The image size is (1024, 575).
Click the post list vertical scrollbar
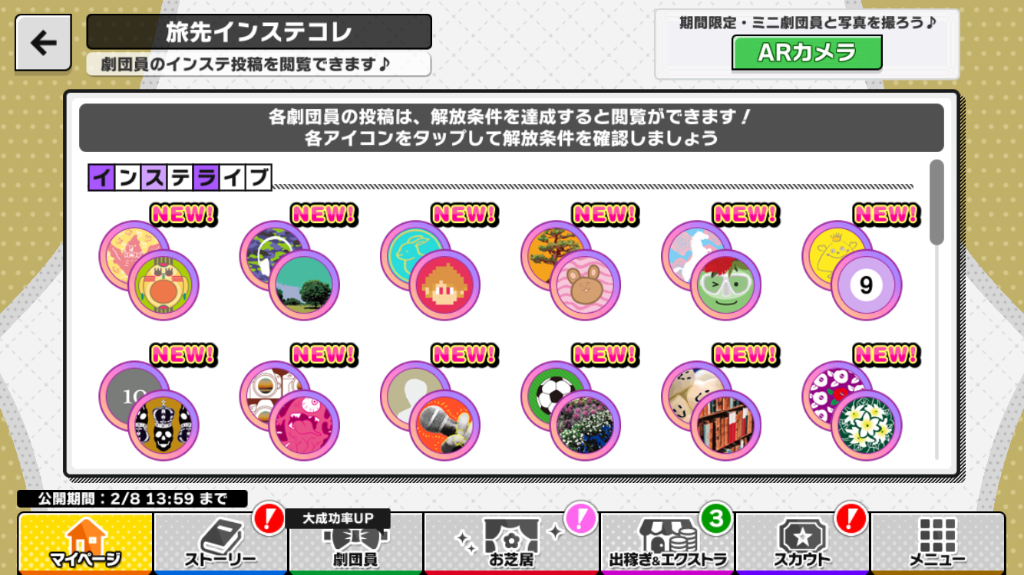coord(936,308)
